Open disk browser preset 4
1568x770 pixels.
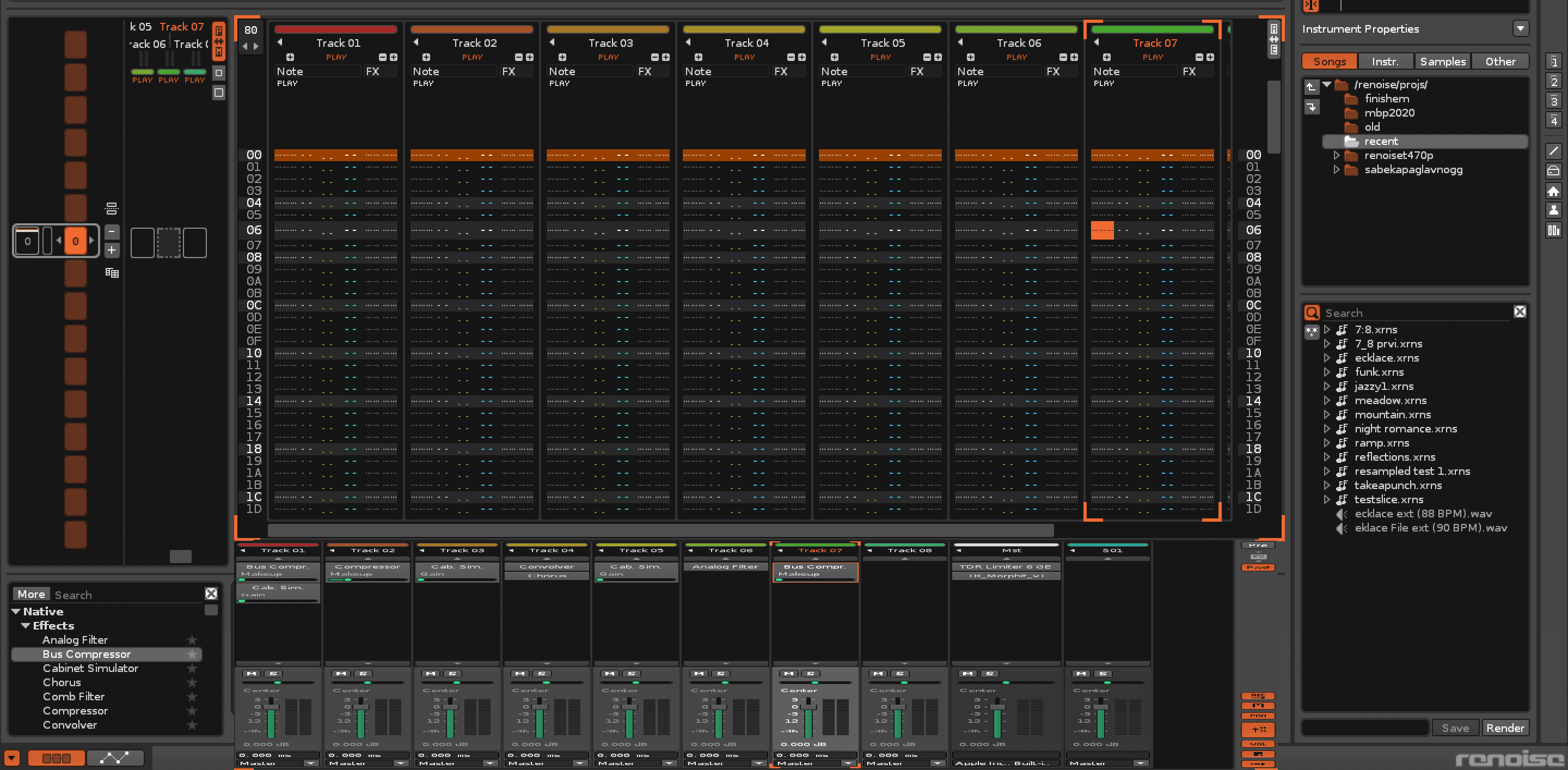point(1553,120)
